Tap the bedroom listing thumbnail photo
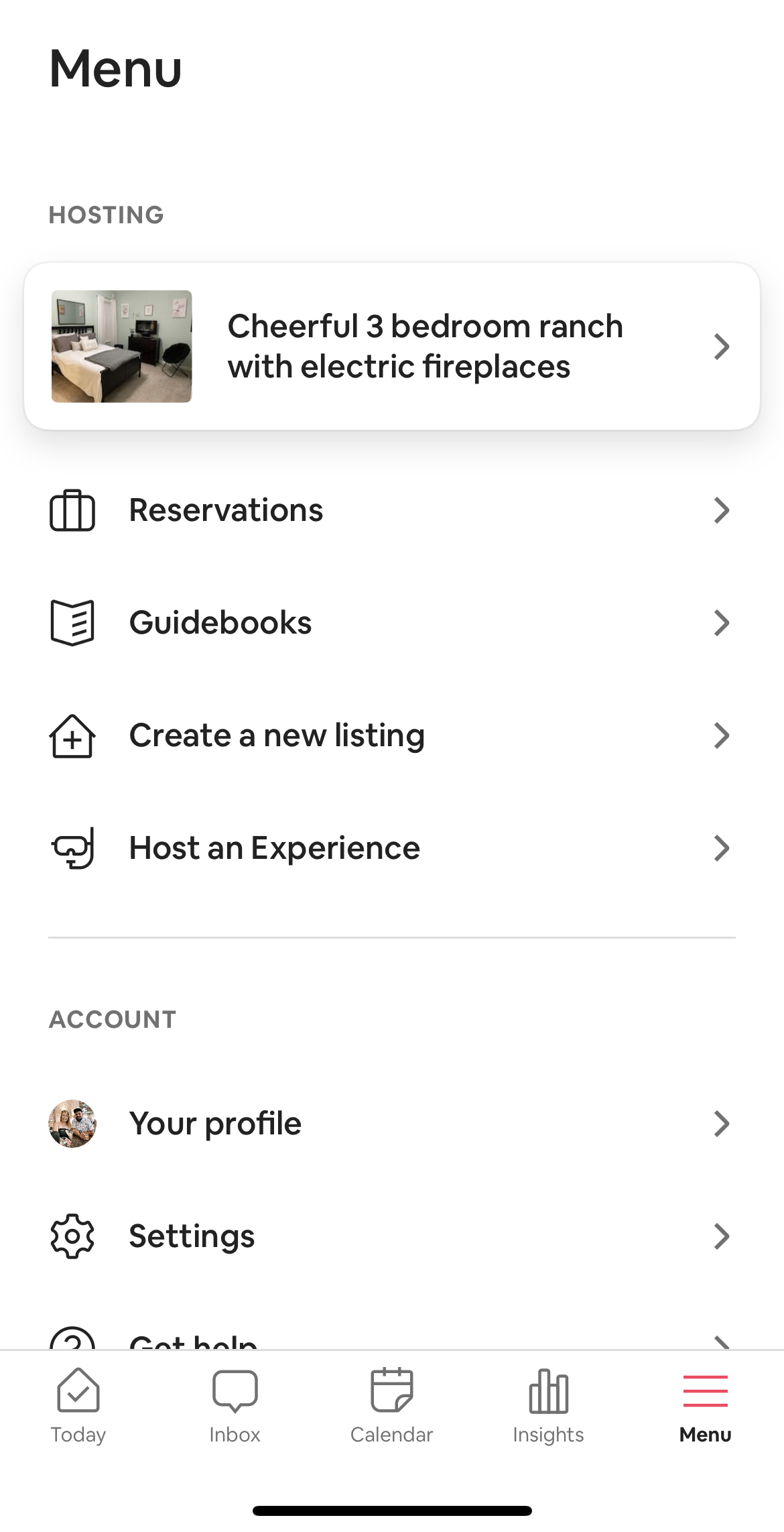 click(x=122, y=347)
